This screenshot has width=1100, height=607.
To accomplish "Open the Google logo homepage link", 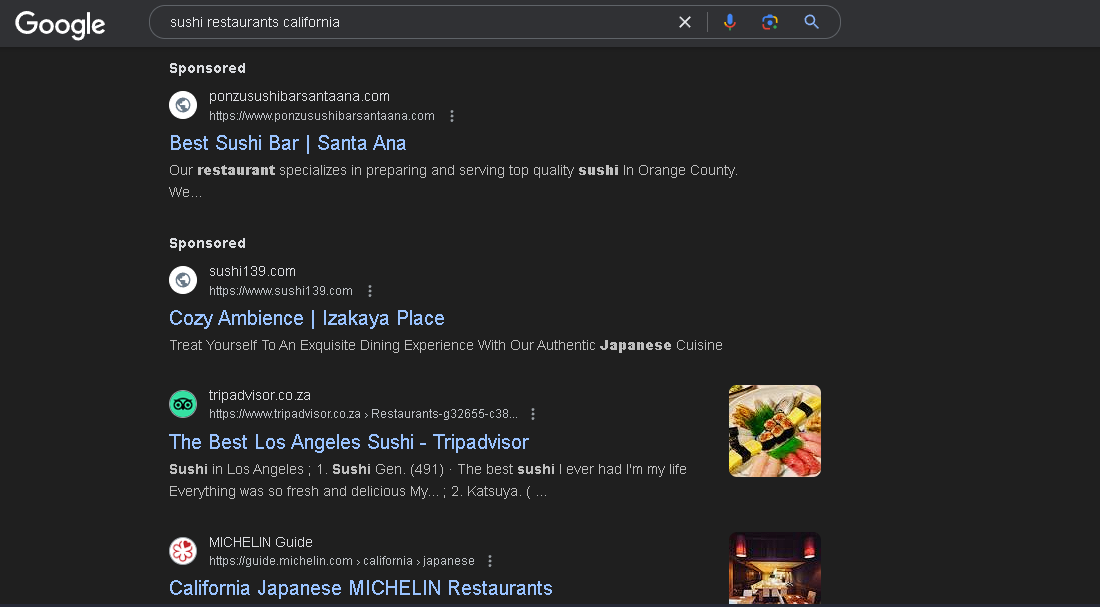I will pos(60,25).
